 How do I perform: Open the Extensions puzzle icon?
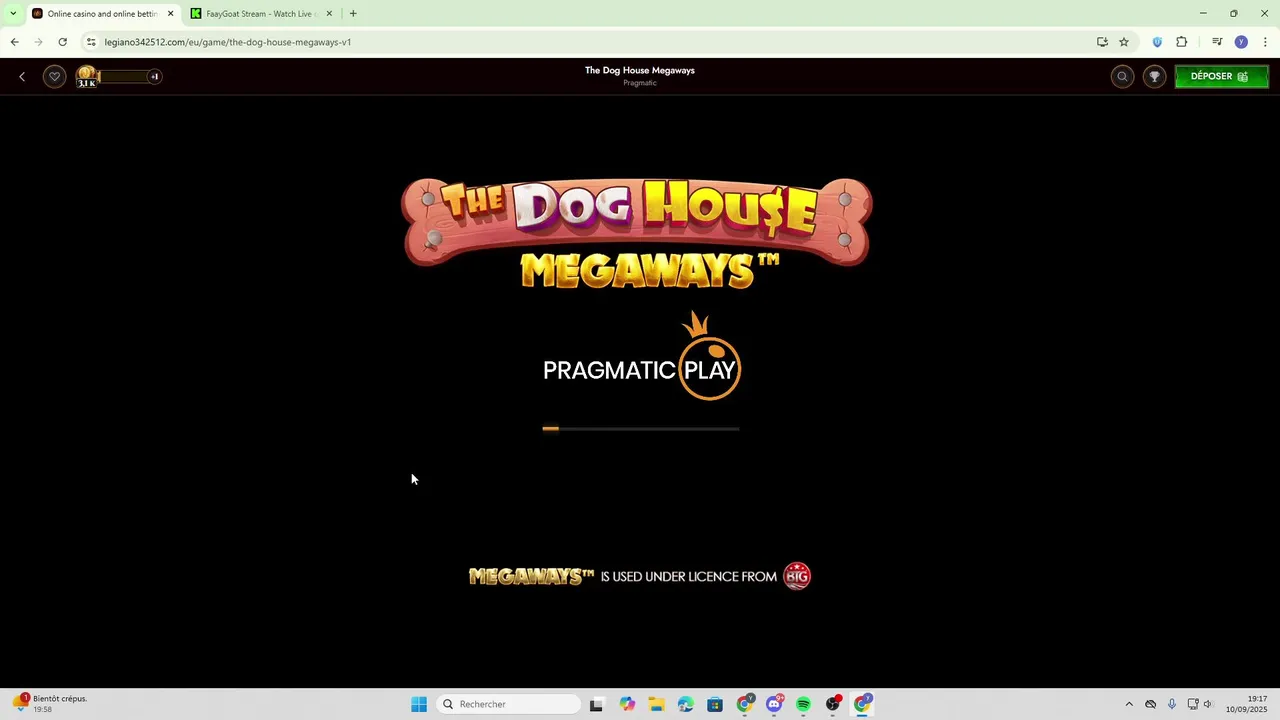point(1182,42)
